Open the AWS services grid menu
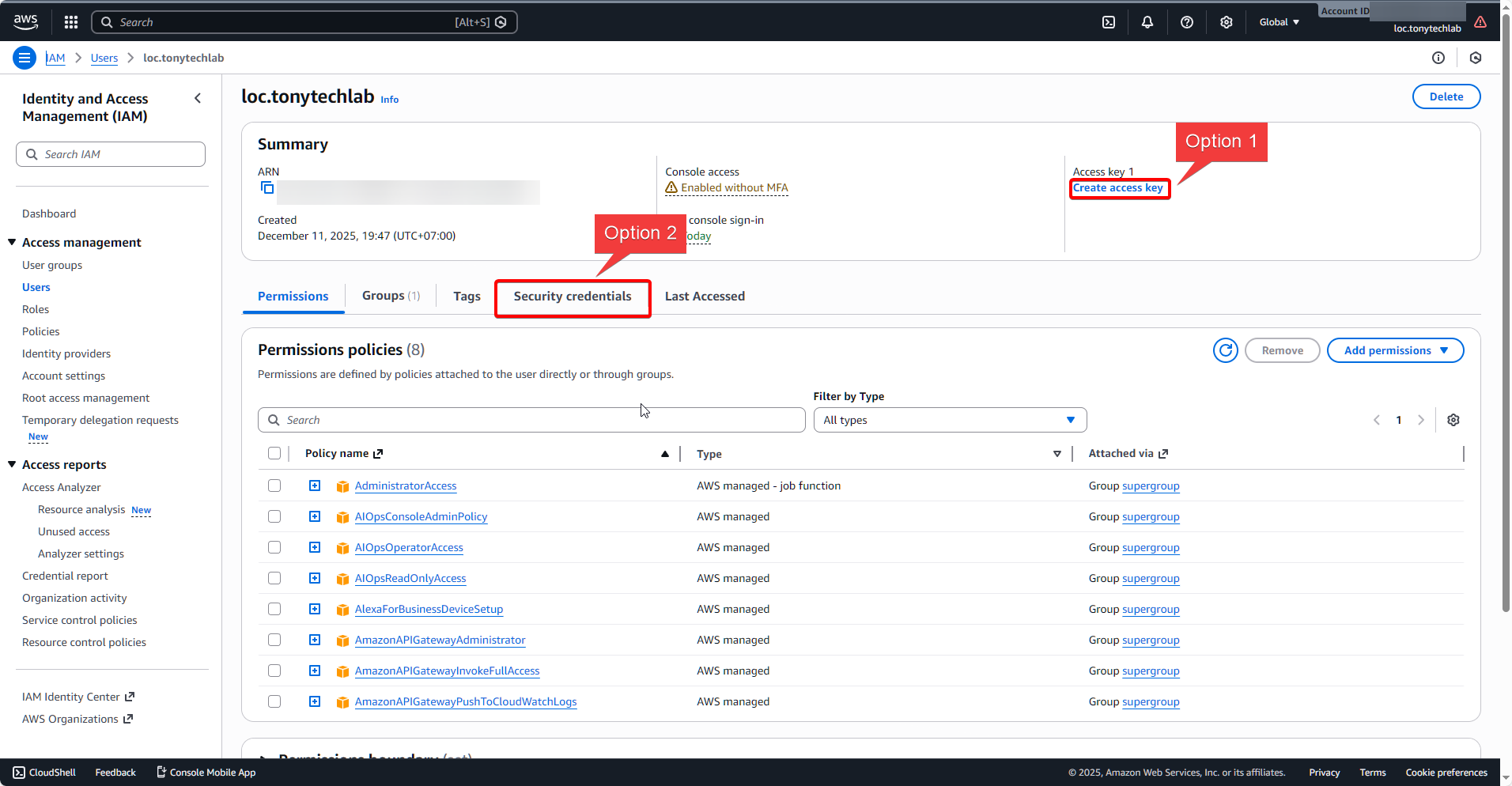This screenshot has height=786, width=1512. pos(71,22)
